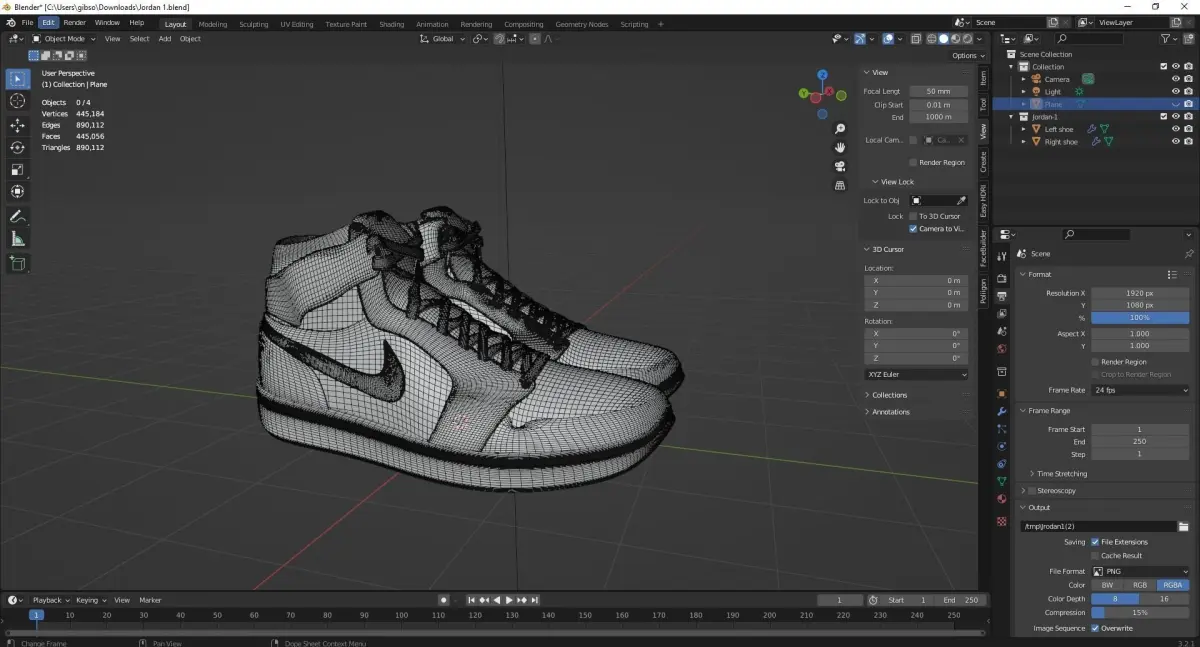Screen dimensions: 1200x647
Task: Select the Move tool
Action: click(x=18, y=125)
